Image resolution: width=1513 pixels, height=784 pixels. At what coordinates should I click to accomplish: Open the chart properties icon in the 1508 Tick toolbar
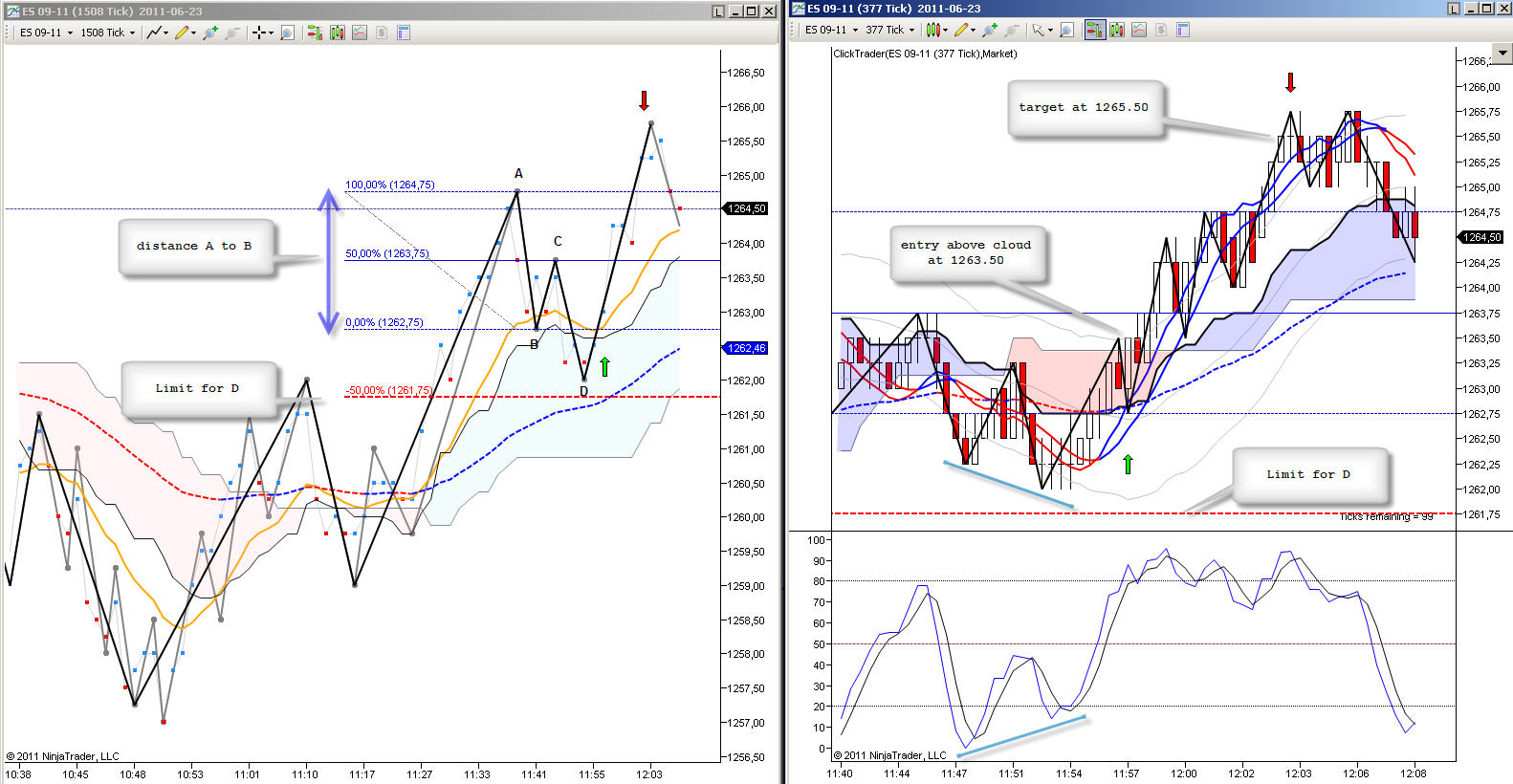[x=404, y=33]
